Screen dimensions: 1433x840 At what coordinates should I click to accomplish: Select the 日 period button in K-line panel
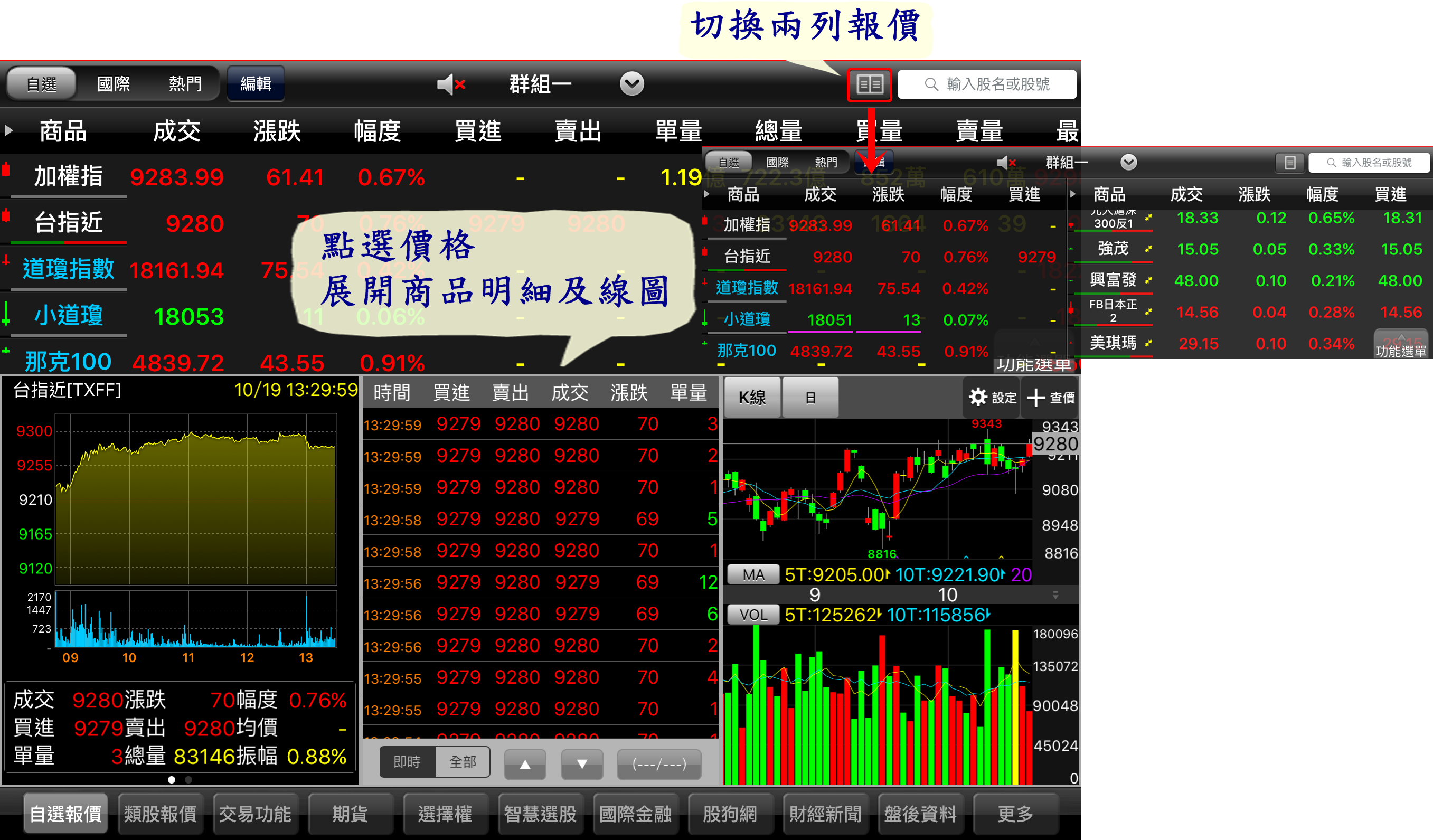point(810,398)
